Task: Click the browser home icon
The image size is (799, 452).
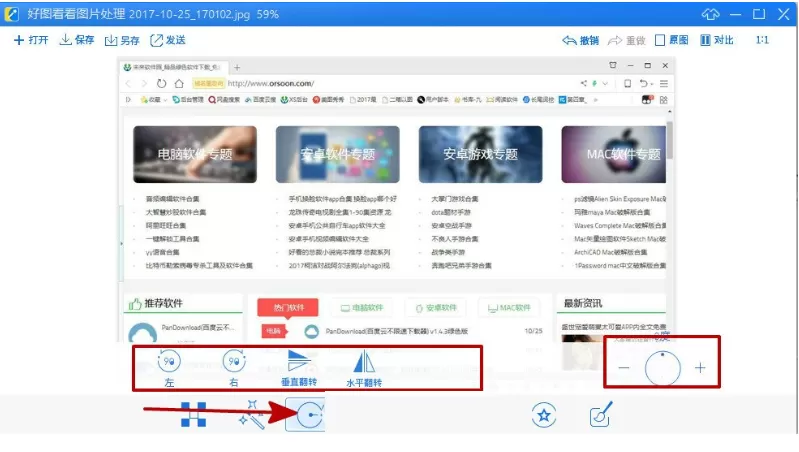Action: 179,84
